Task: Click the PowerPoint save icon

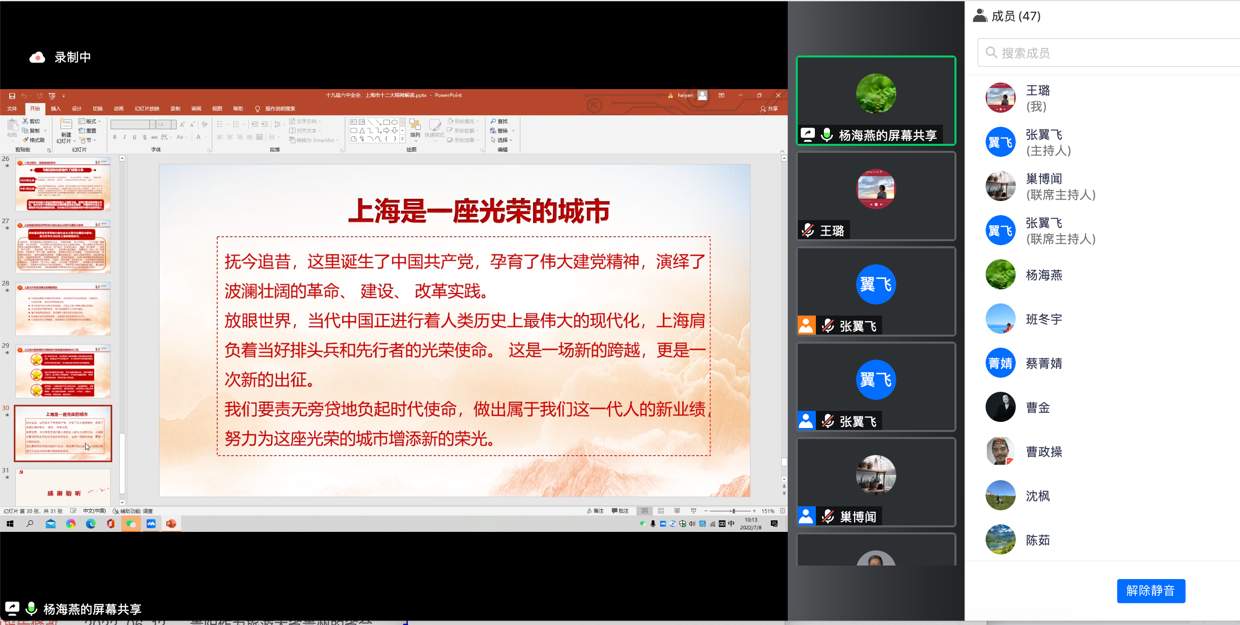Action: (x=12, y=96)
